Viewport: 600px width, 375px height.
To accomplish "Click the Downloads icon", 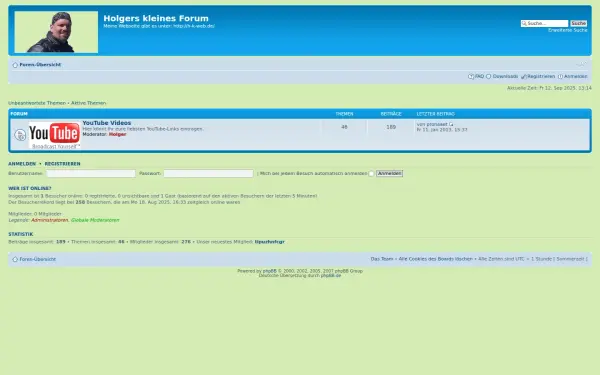I will [489, 77].
